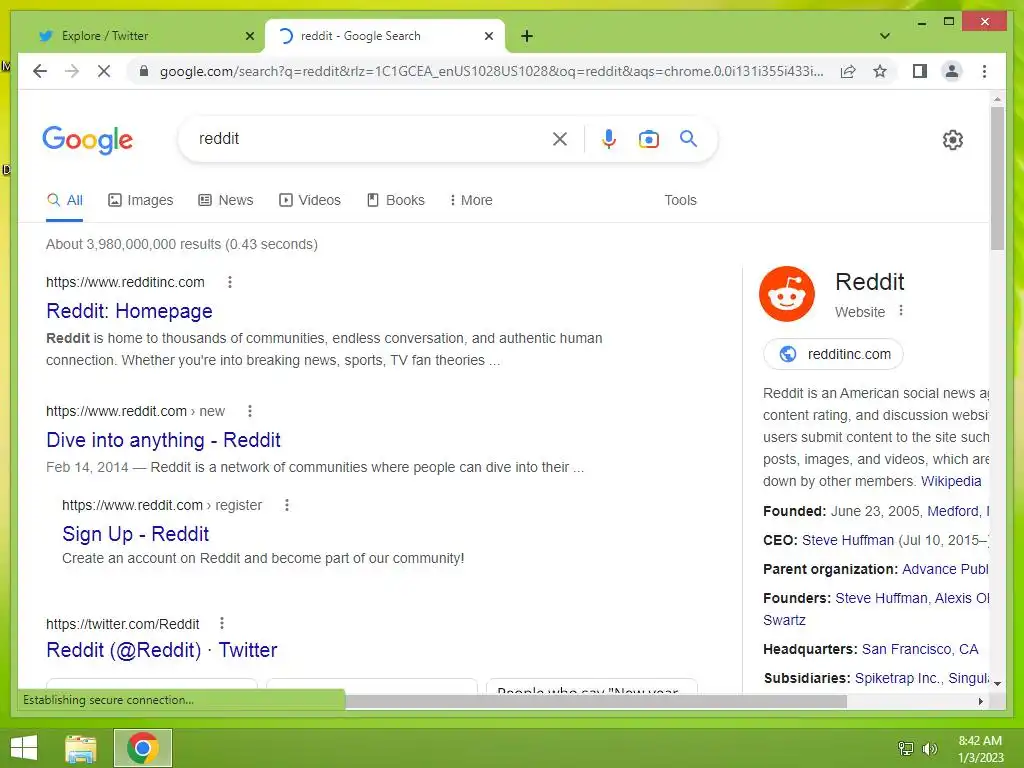Open search Tools
The width and height of the screenshot is (1024, 768).
(x=680, y=200)
